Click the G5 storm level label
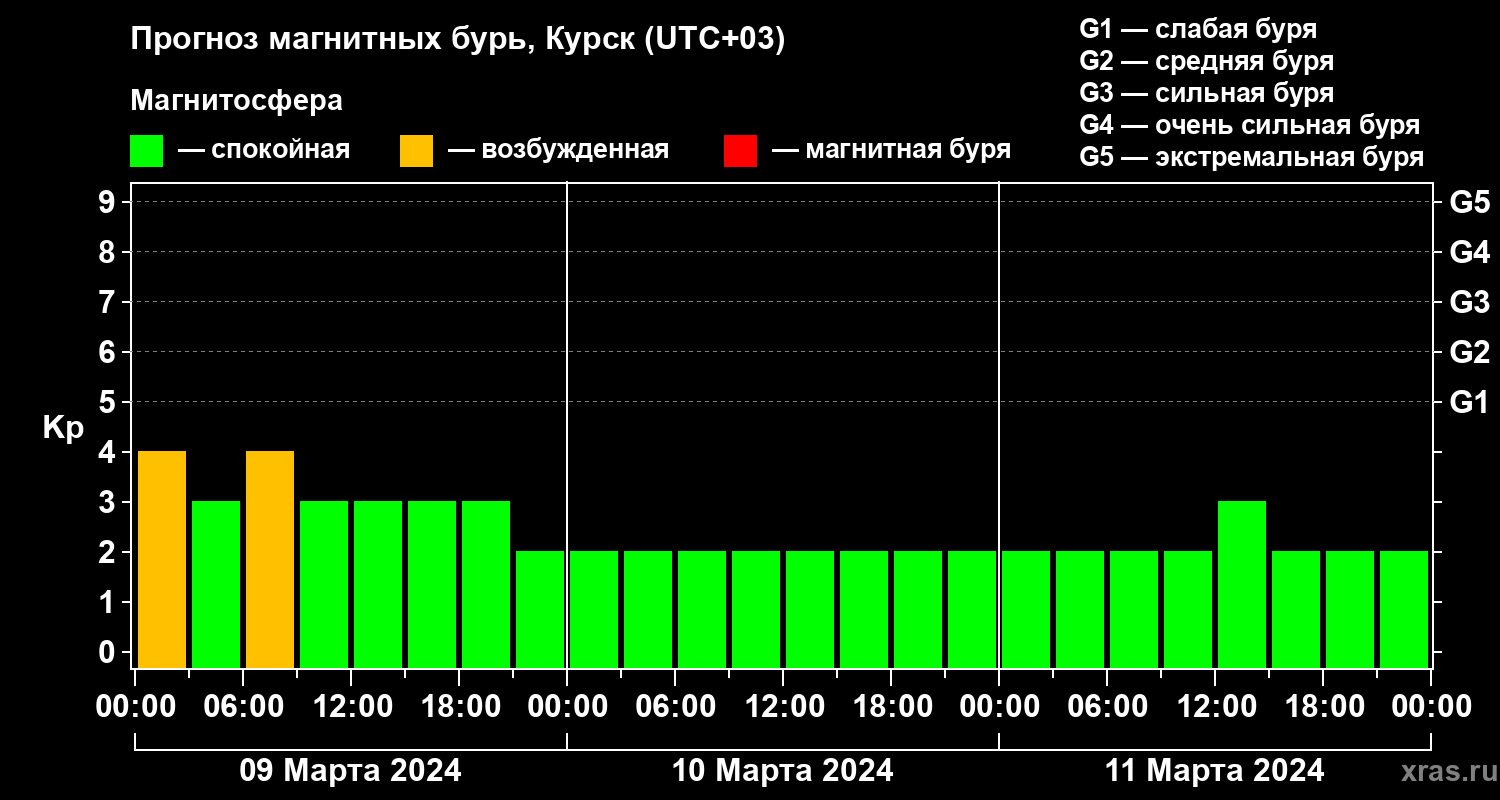The height and width of the screenshot is (800, 1500). [1469, 202]
